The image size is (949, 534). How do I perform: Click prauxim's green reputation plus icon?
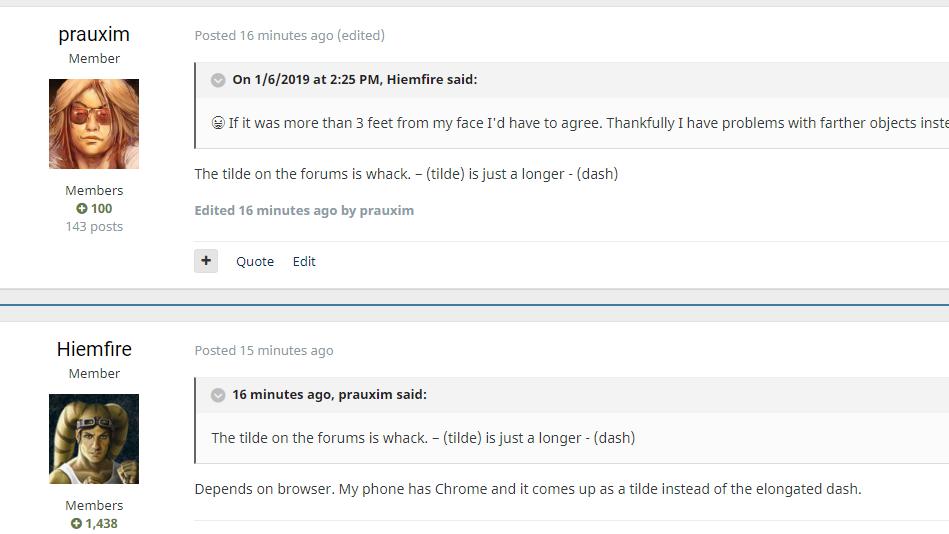click(x=82, y=209)
